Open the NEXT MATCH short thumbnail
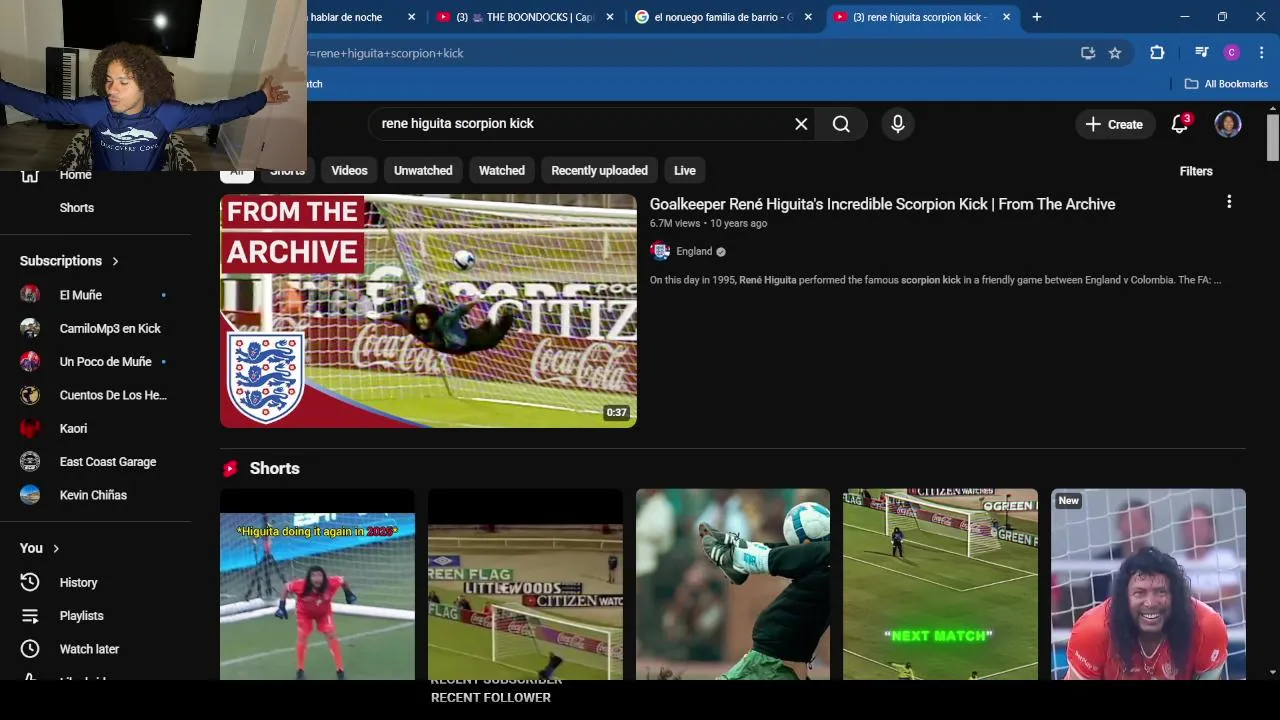The width and height of the screenshot is (1280, 720). tap(940, 585)
